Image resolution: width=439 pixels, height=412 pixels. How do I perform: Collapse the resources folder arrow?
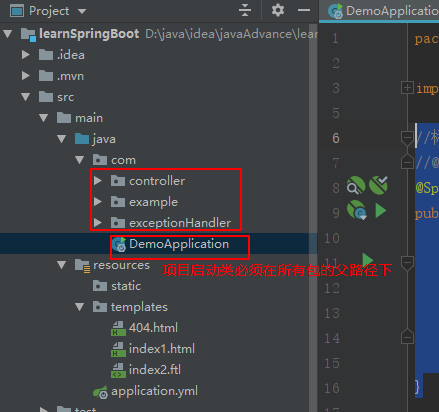coord(62,265)
